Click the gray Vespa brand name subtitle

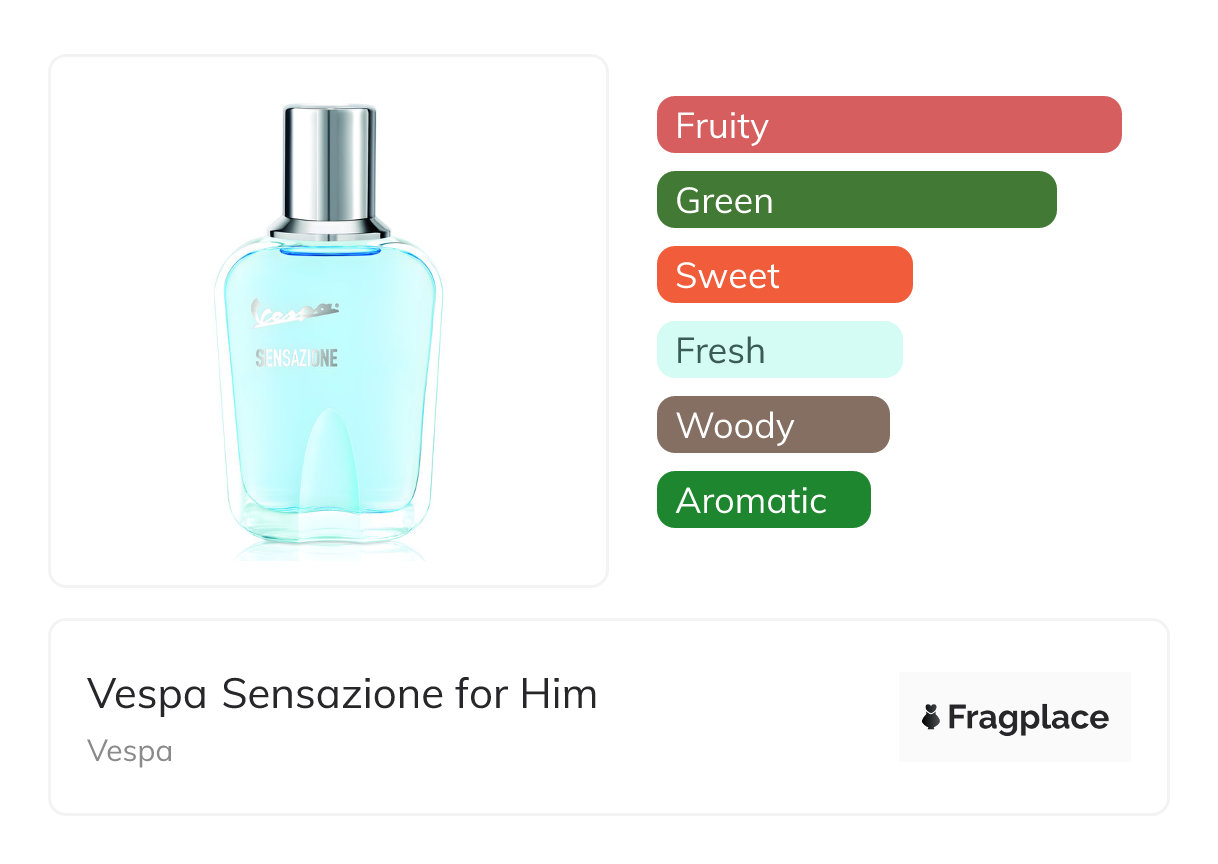click(130, 751)
